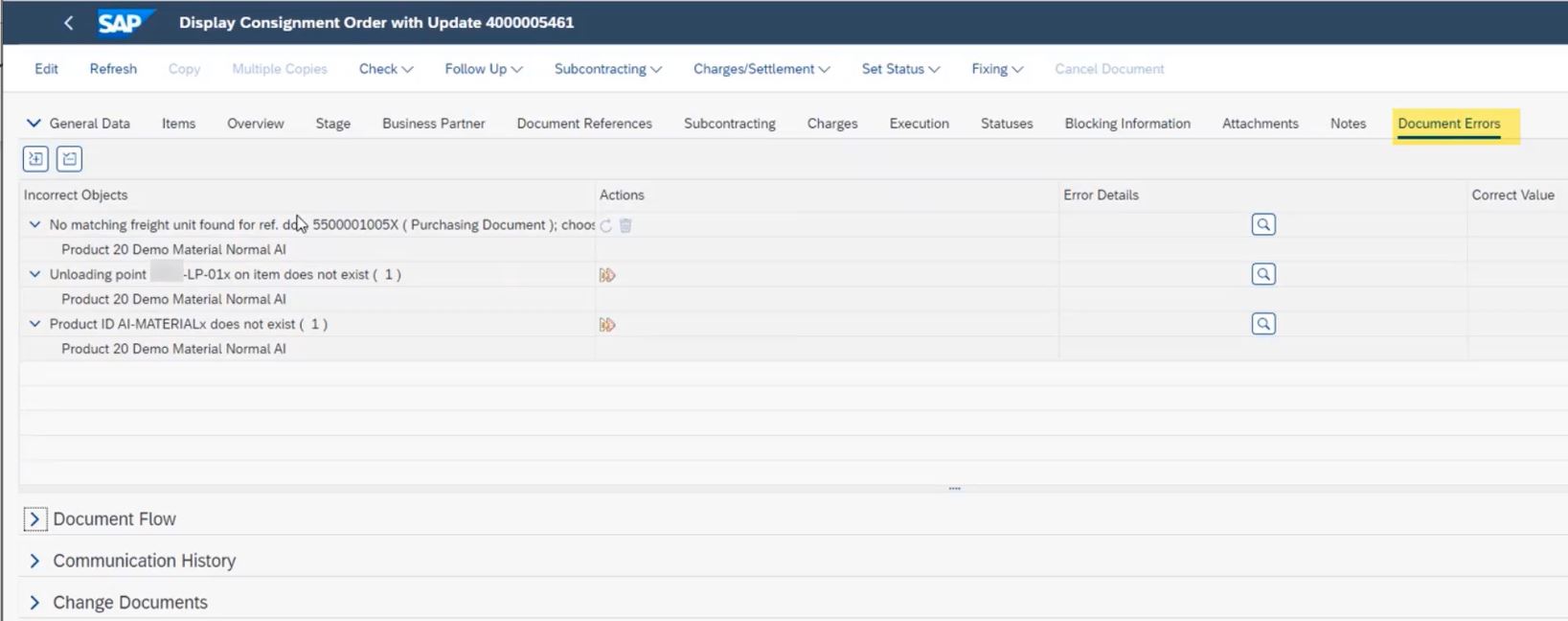Open error details magnifier for the Product ID error
Image resolution: width=1568 pixels, height=621 pixels.
point(1263,324)
